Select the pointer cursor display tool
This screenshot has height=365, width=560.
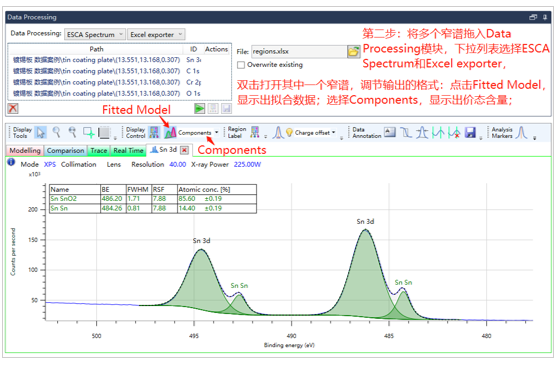[x=40, y=132]
